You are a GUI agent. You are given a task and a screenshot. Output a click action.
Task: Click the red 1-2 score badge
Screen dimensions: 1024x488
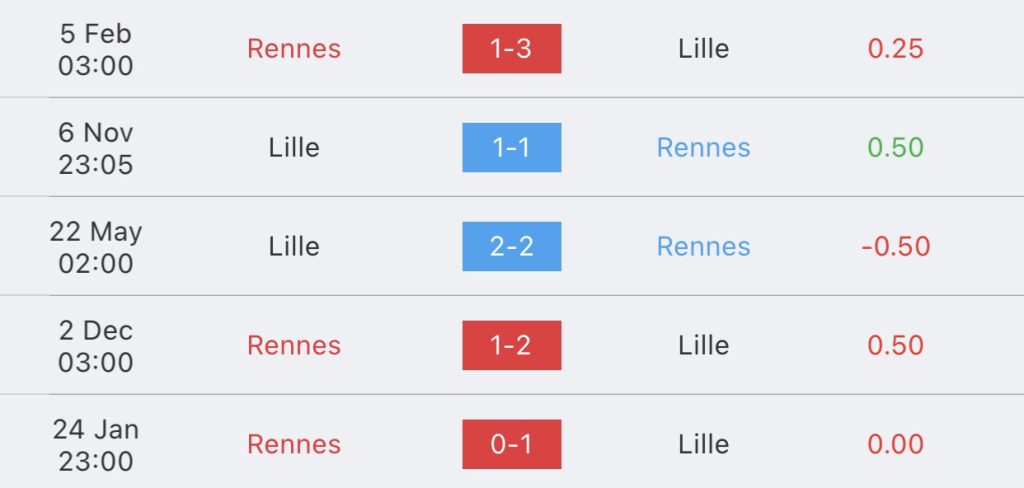tap(511, 345)
